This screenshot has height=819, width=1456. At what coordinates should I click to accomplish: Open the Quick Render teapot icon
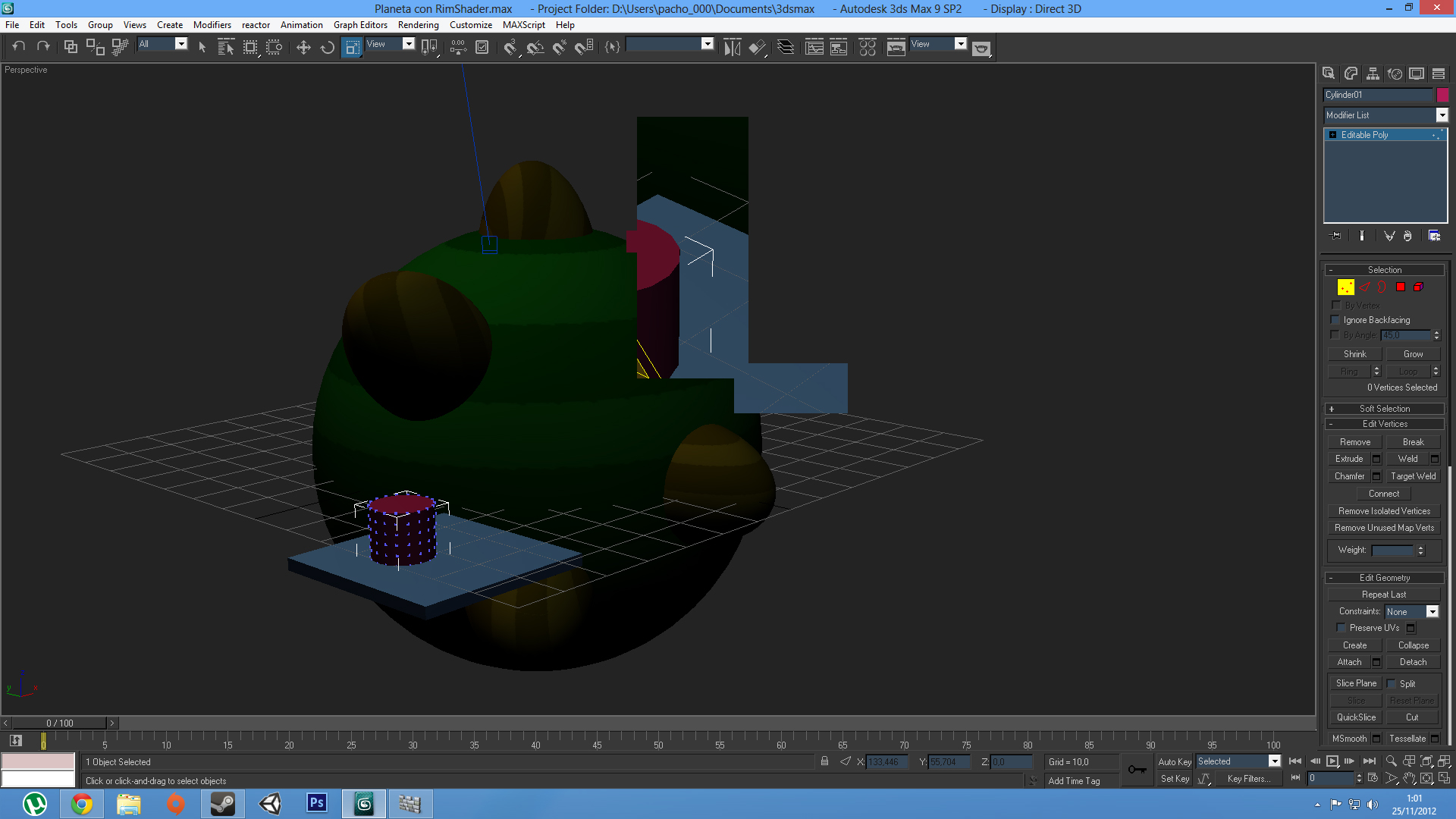pos(981,48)
